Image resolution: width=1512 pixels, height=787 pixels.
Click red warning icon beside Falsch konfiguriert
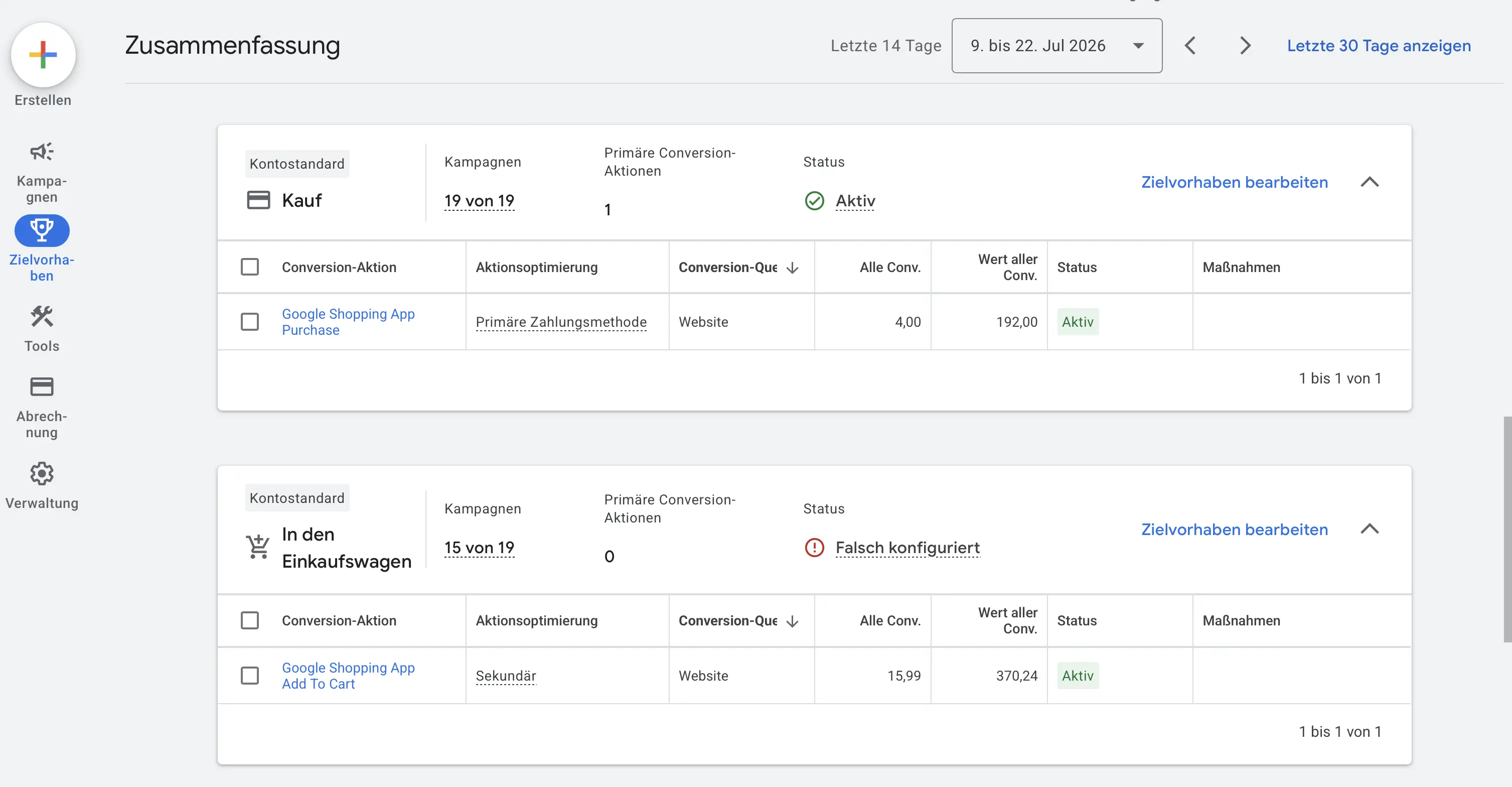point(814,548)
